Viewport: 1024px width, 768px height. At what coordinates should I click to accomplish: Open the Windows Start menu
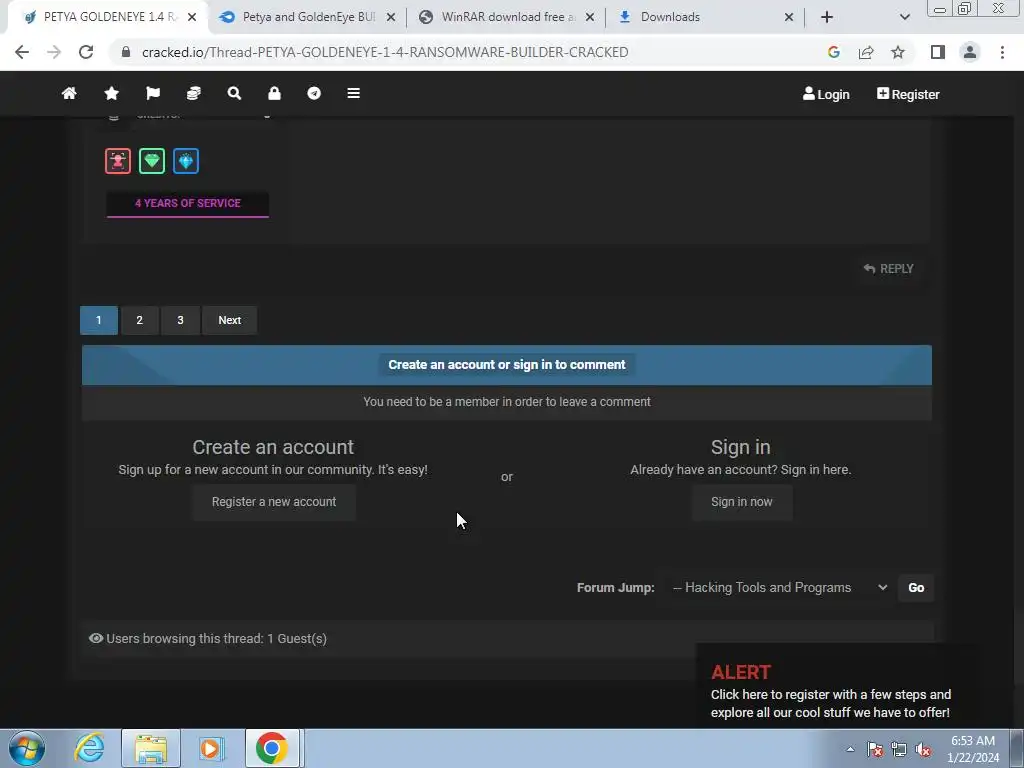pos(27,748)
